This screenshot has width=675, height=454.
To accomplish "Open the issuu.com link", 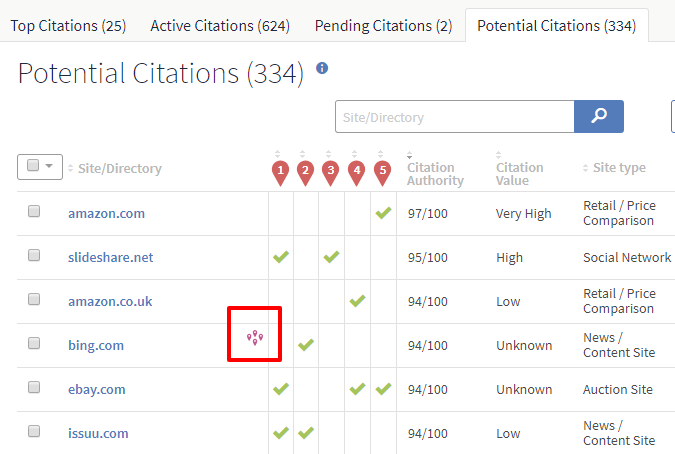I will pyautogui.click(x=98, y=433).
